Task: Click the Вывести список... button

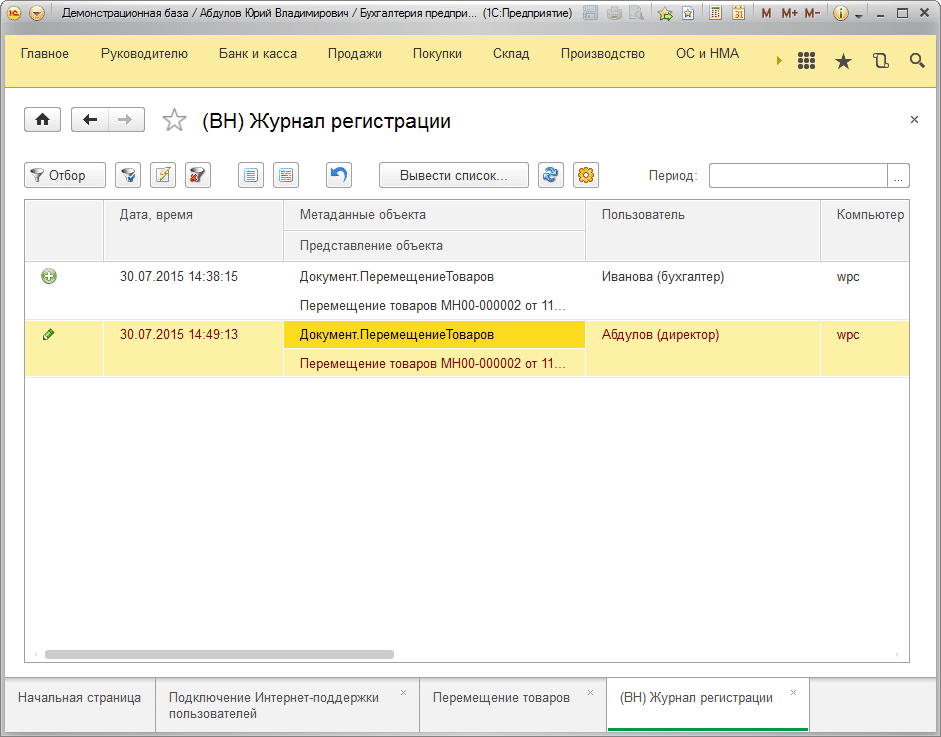Action: [x=454, y=175]
